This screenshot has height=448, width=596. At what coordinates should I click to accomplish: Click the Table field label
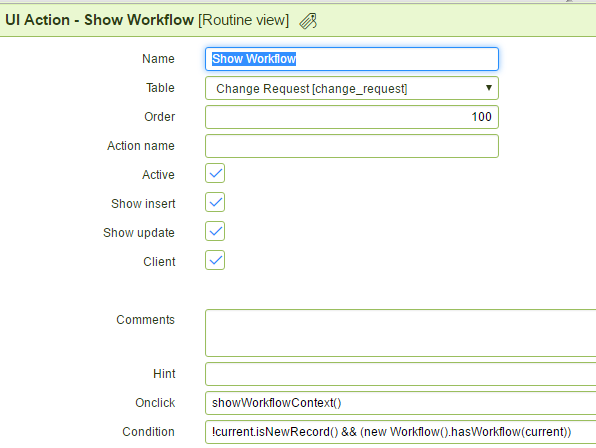pos(160,88)
